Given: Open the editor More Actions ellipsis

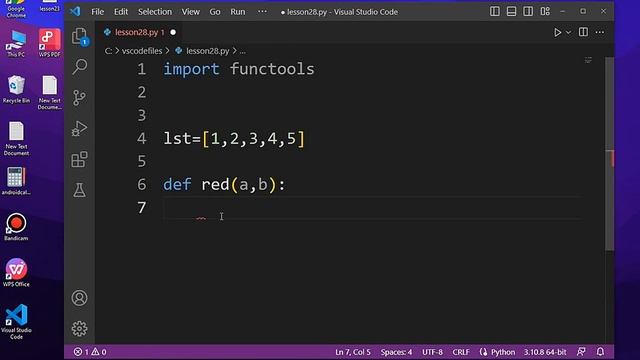Looking at the screenshot, I should pyautogui.click(x=600, y=32).
